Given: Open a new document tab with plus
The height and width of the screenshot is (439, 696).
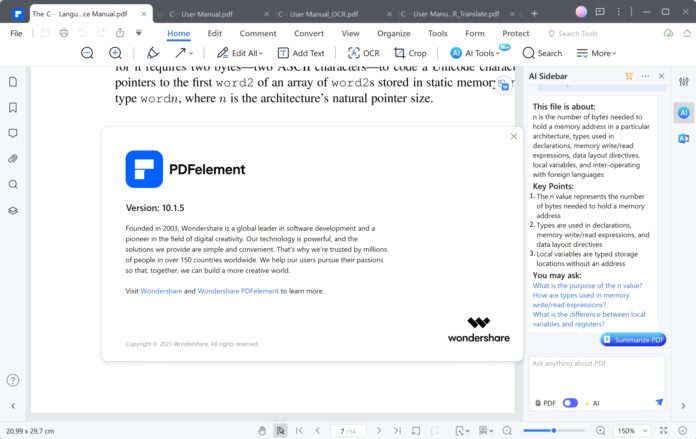Looking at the screenshot, I should coord(534,14).
